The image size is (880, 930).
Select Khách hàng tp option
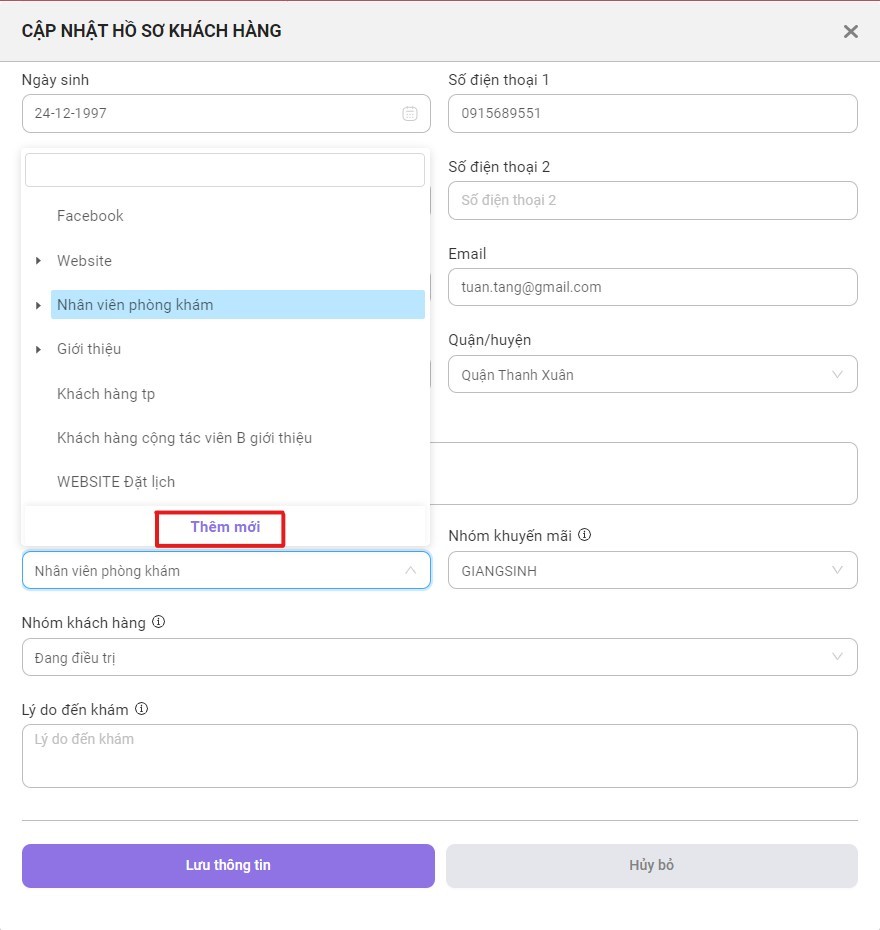pyautogui.click(x=106, y=394)
